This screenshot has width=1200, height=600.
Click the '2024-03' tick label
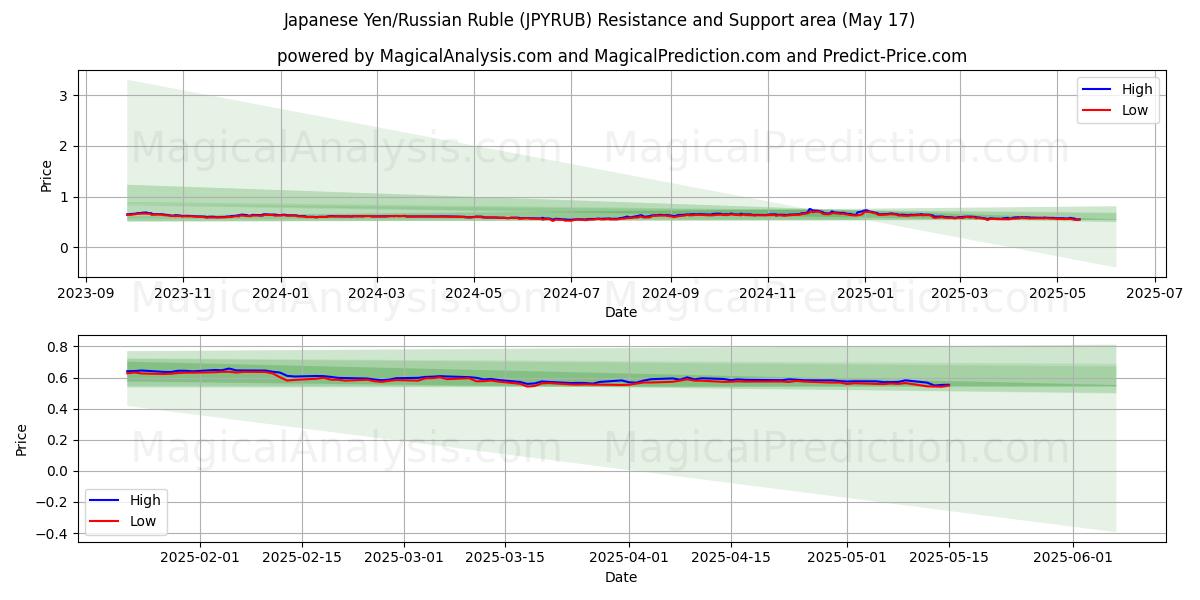377,295
